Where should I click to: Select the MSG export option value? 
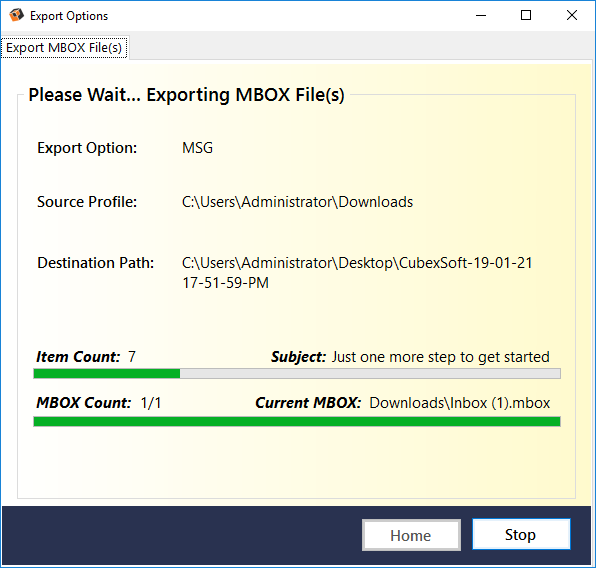pyautogui.click(x=197, y=148)
